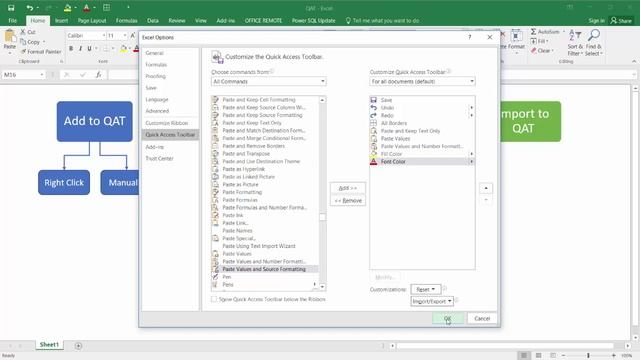Screen dimensions: 640x360
Task: Click OK to confirm the options
Action: click(448, 318)
